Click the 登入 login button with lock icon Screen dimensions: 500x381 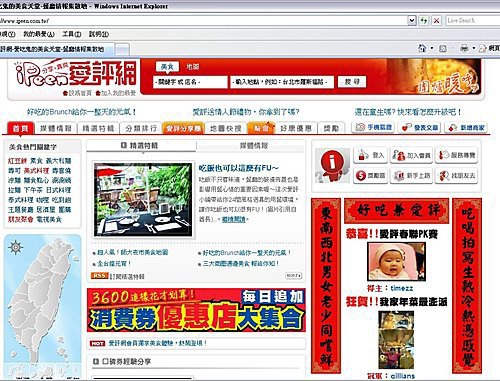tap(370, 155)
